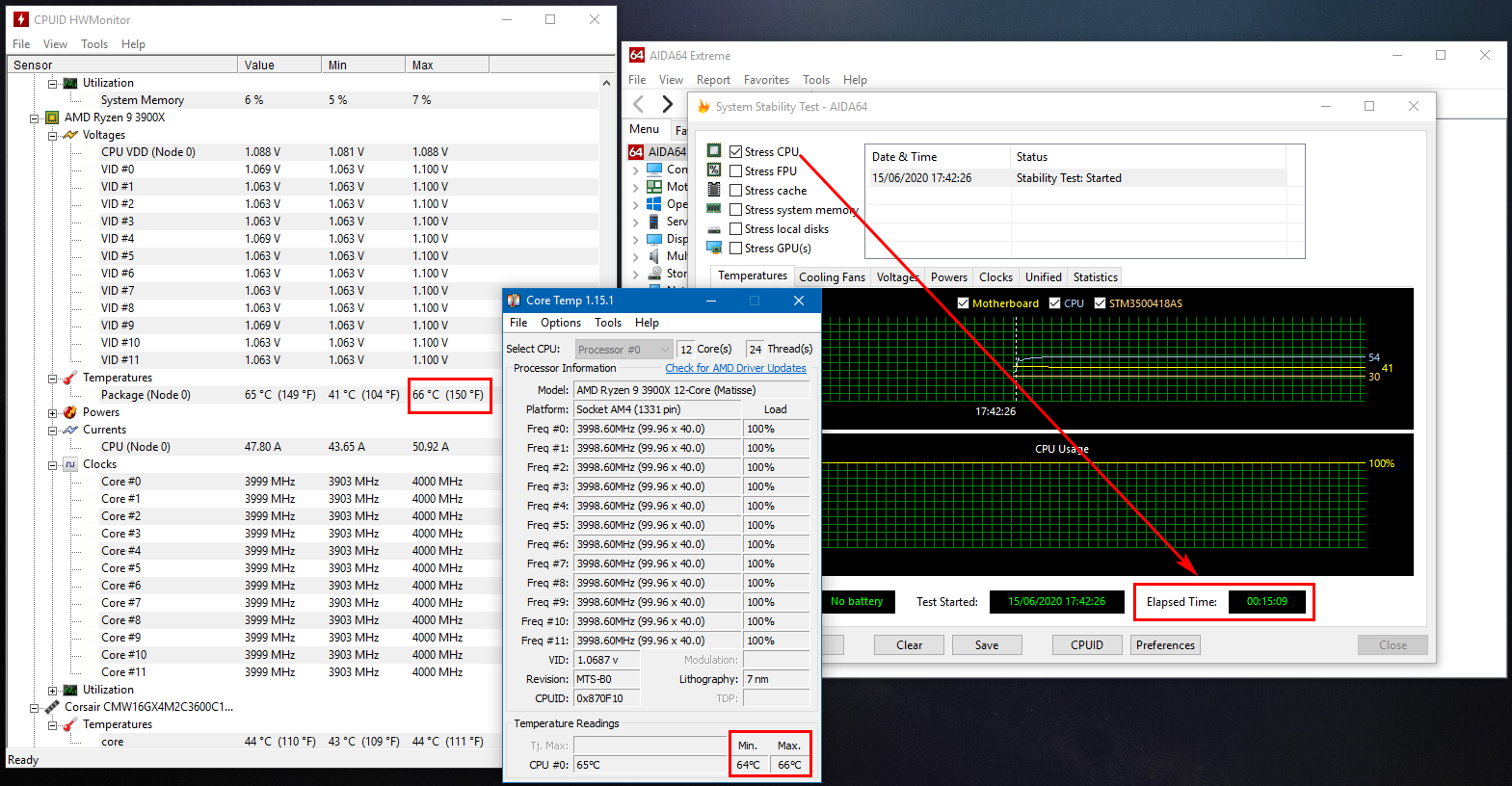The height and width of the screenshot is (786, 1512).
Task: Click the Powers flame icon in HWMonitor
Action: 70,412
